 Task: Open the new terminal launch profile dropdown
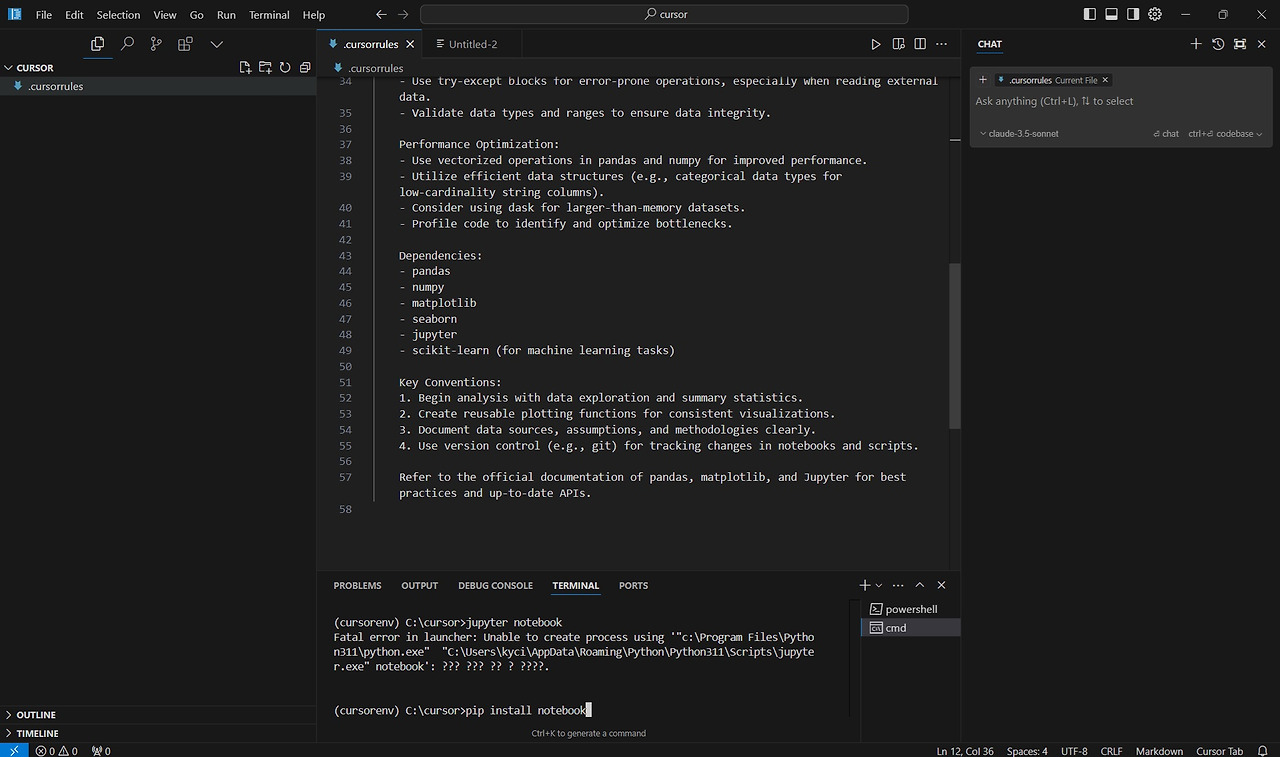[x=879, y=585]
